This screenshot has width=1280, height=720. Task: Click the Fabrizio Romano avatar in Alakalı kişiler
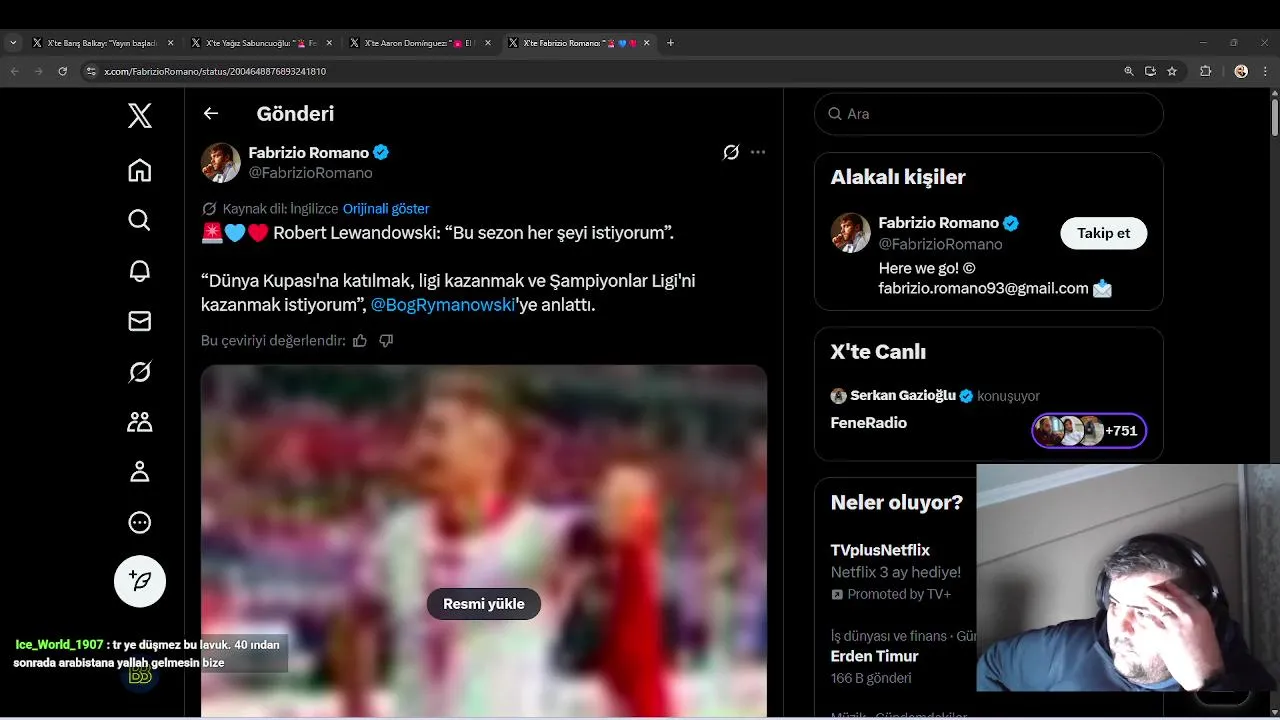[x=851, y=233]
